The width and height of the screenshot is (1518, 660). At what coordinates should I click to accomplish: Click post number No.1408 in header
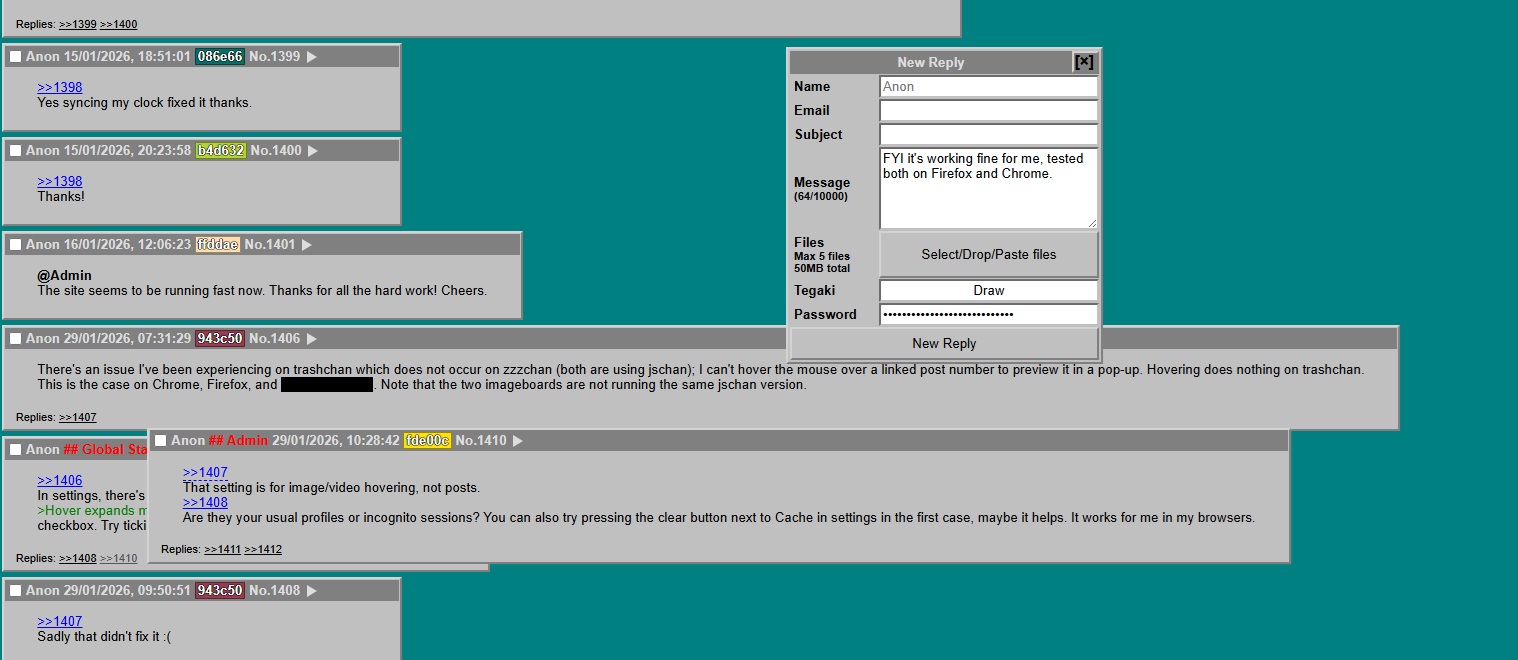[x=274, y=591]
